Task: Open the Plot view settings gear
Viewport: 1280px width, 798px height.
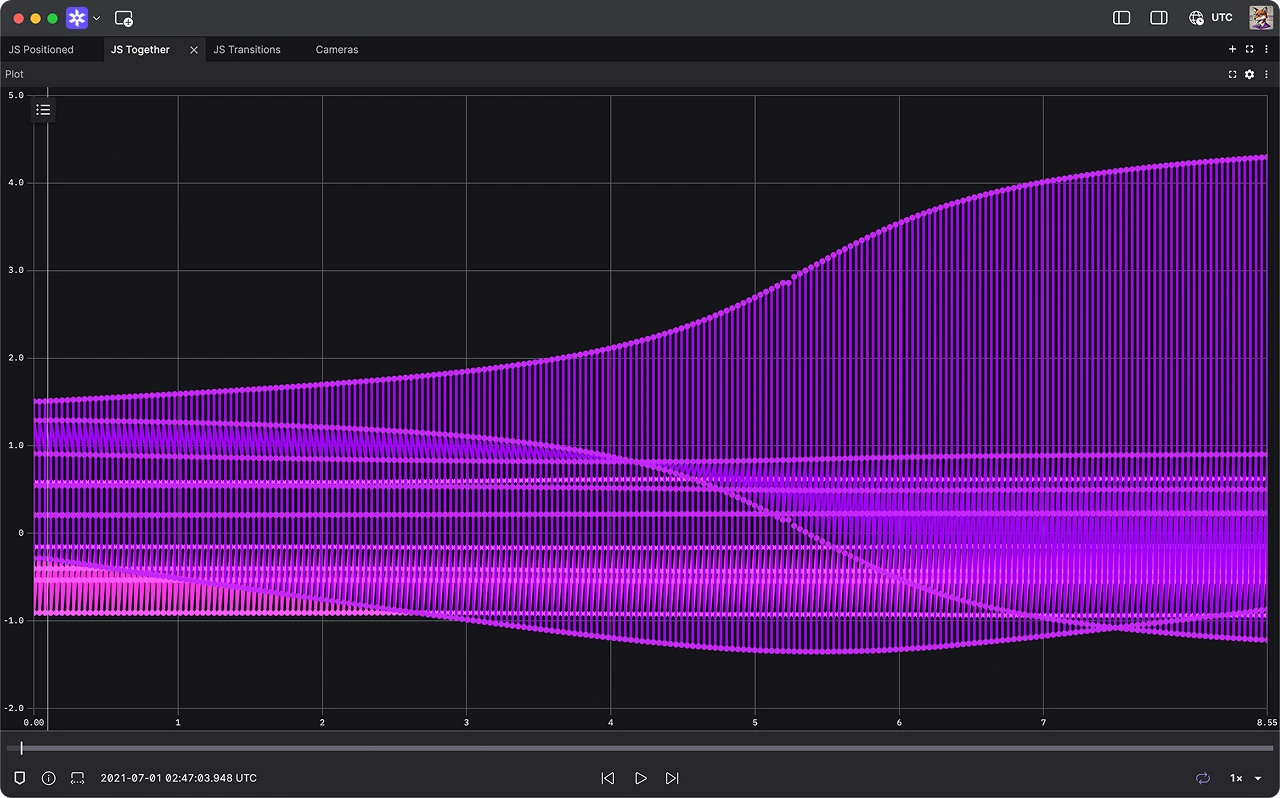Action: (1249, 74)
